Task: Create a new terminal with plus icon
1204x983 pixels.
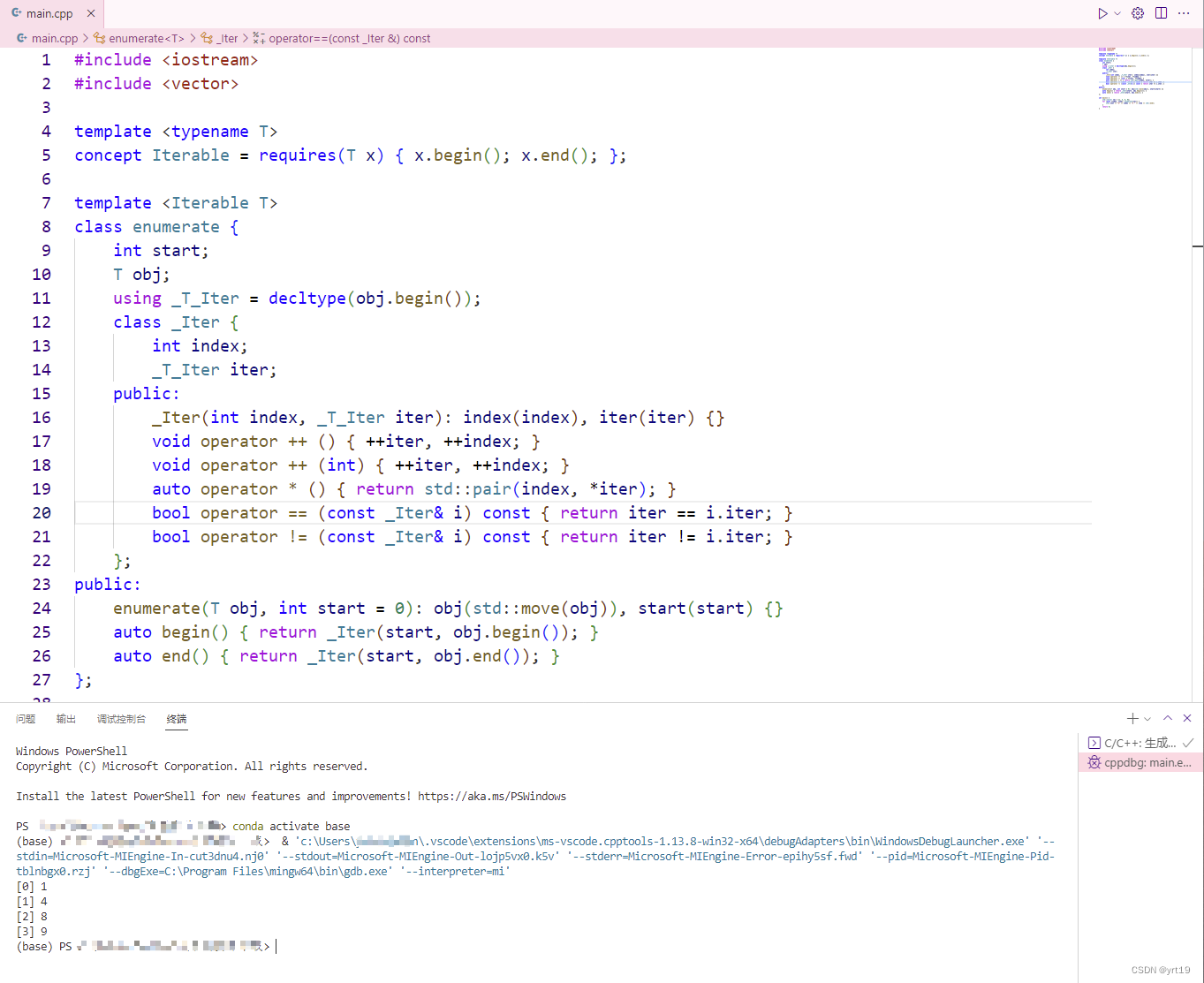Action: click(1132, 719)
